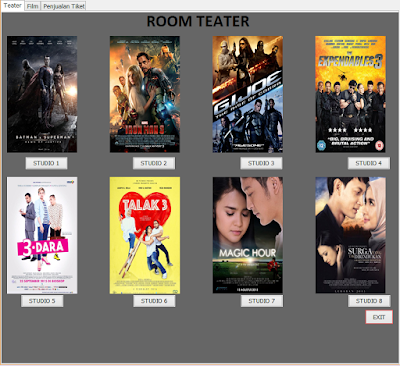
Task: Open the Penjualan Tiket tab
Action: [x=63, y=6]
